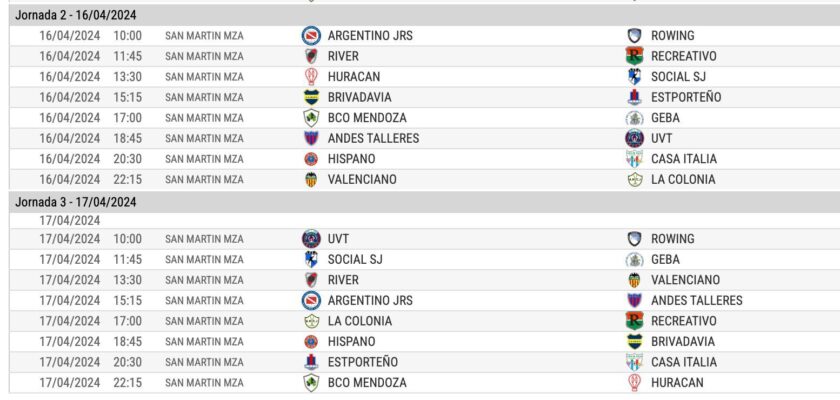Click La Colonia crest in Jornada 3
This screenshot has height=400, width=840.
coord(311,321)
